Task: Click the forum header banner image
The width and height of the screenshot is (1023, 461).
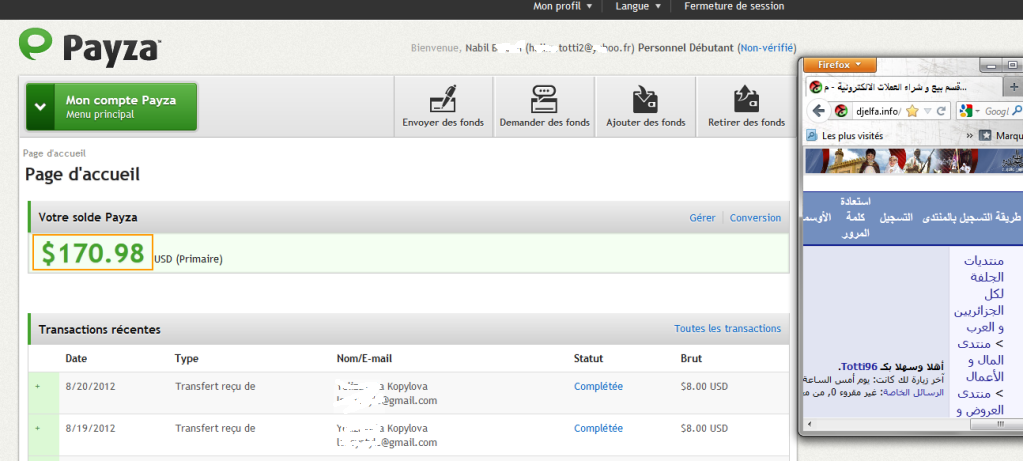Action: click(x=914, y=161)
